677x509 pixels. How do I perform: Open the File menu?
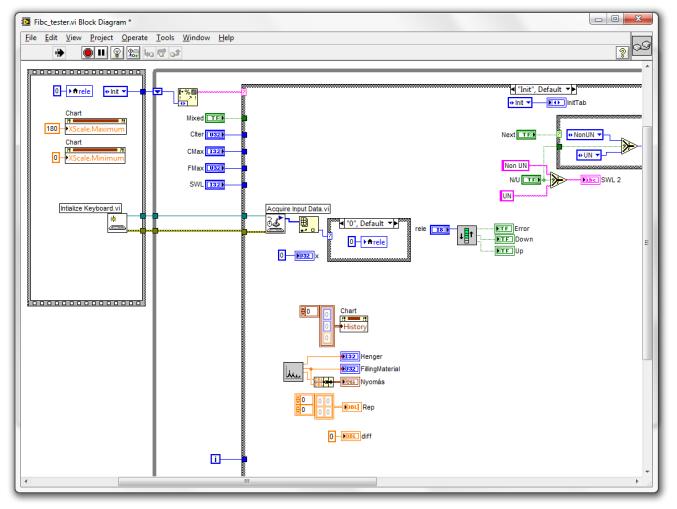pyautogui.click(x=31, y=38)
